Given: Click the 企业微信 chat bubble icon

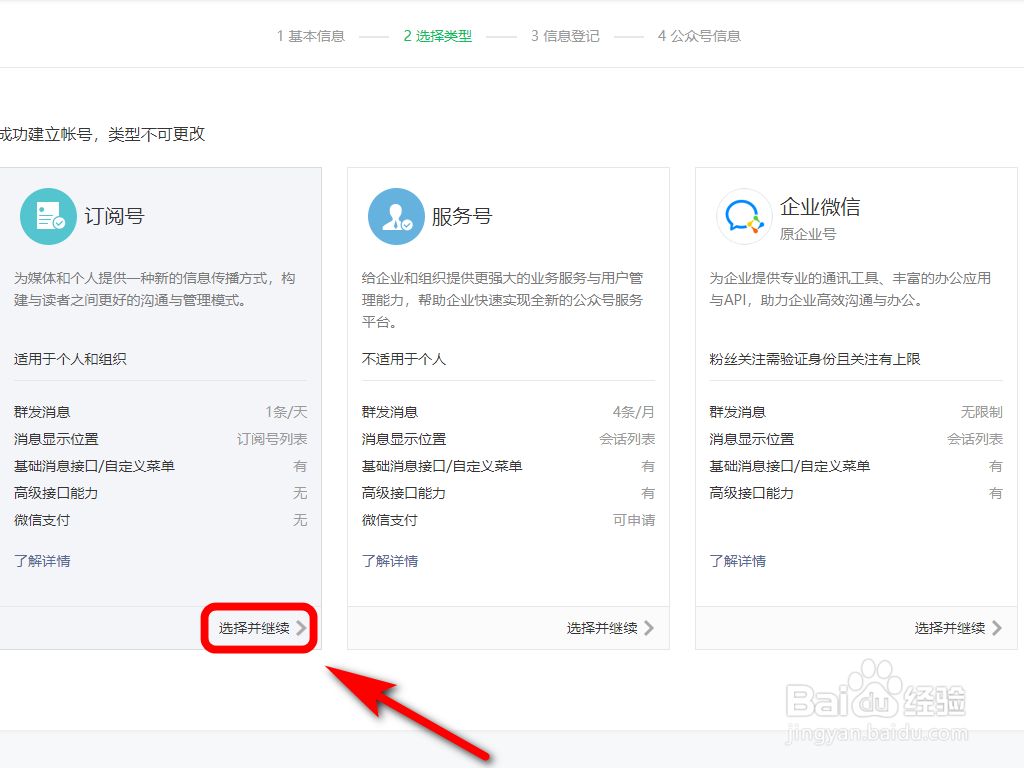Looking at the screenshot, I should tap(744, 217).
